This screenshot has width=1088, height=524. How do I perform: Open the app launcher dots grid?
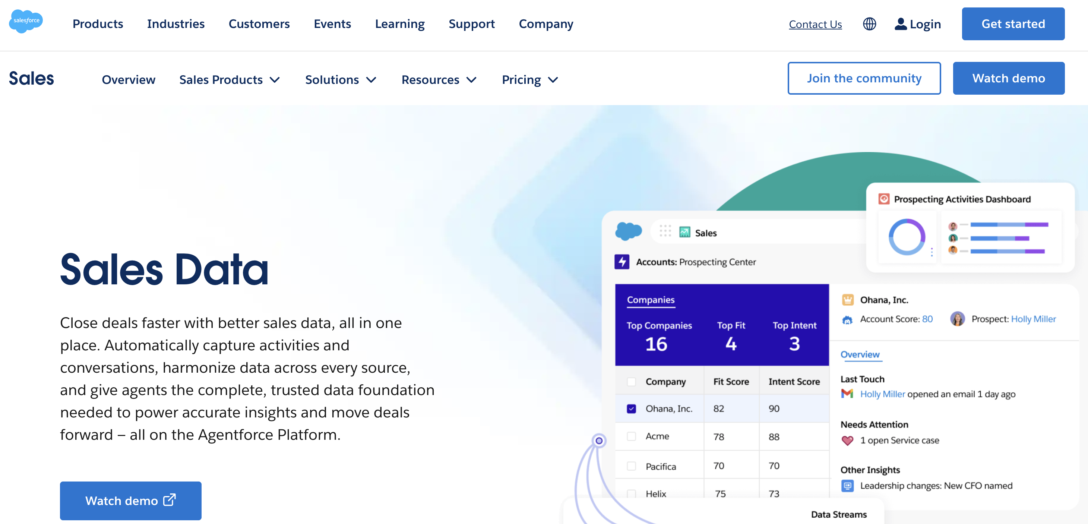[x=665, y=231]
